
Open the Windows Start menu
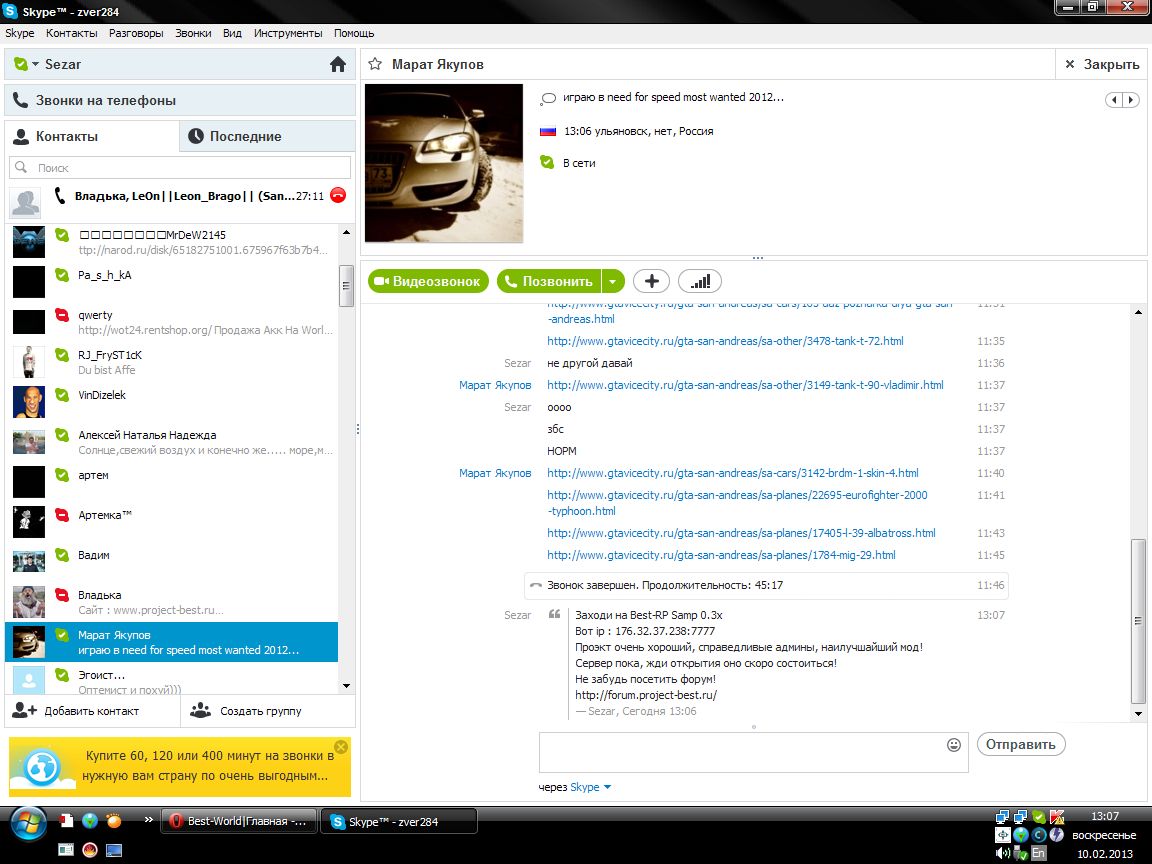point(27,825)
